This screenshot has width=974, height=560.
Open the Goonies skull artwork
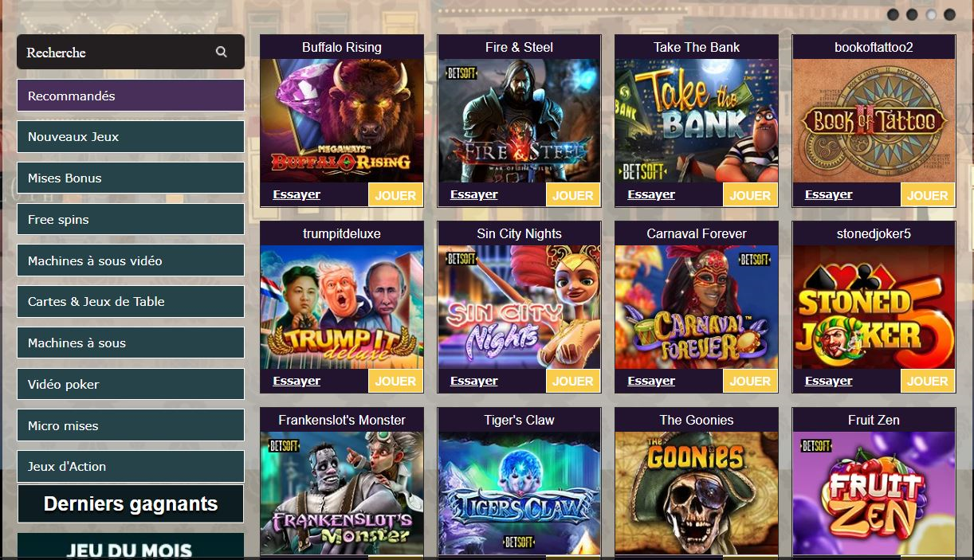click(696, 493)
